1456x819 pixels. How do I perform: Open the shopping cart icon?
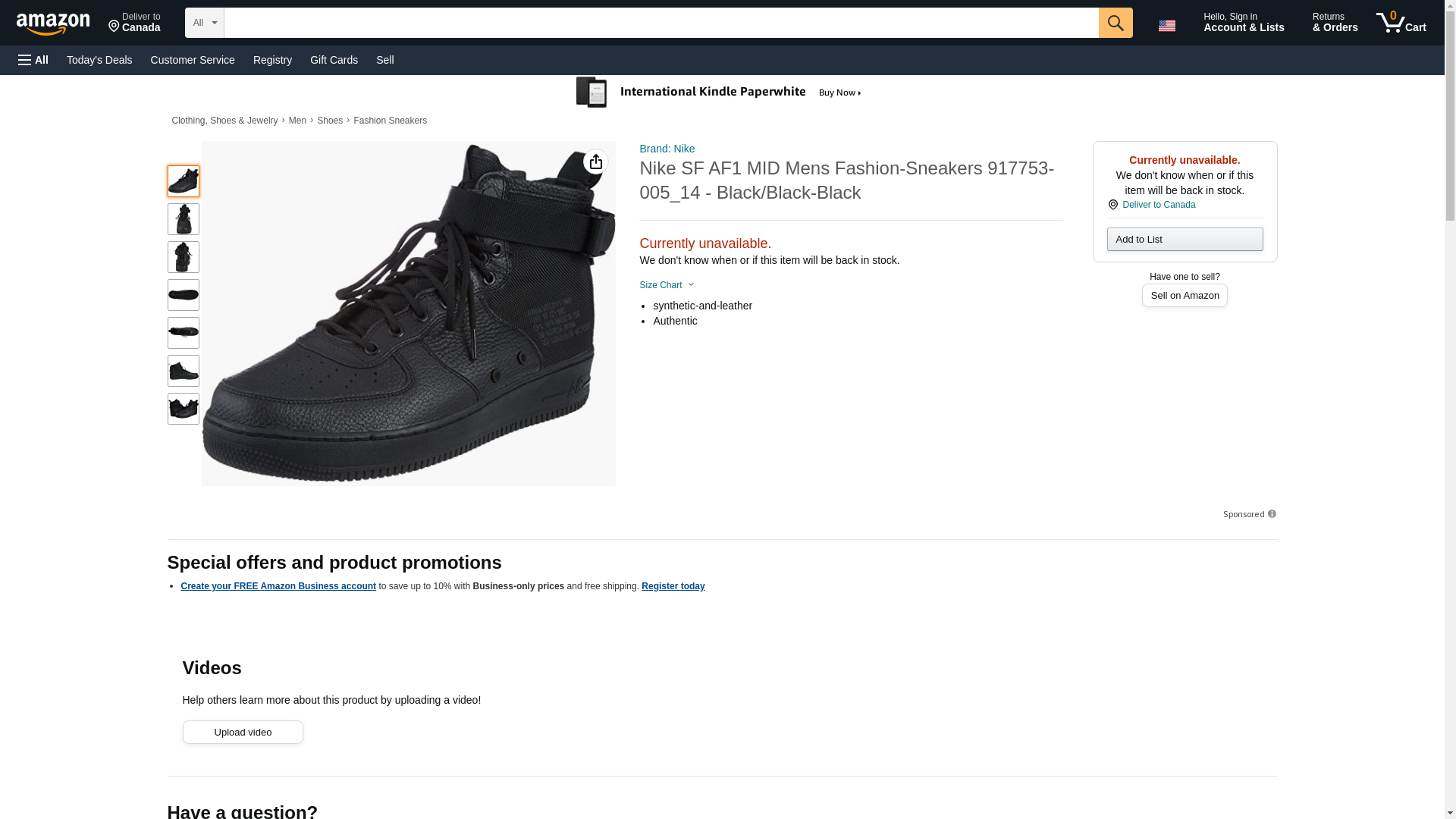click(x=1401, y=23)
